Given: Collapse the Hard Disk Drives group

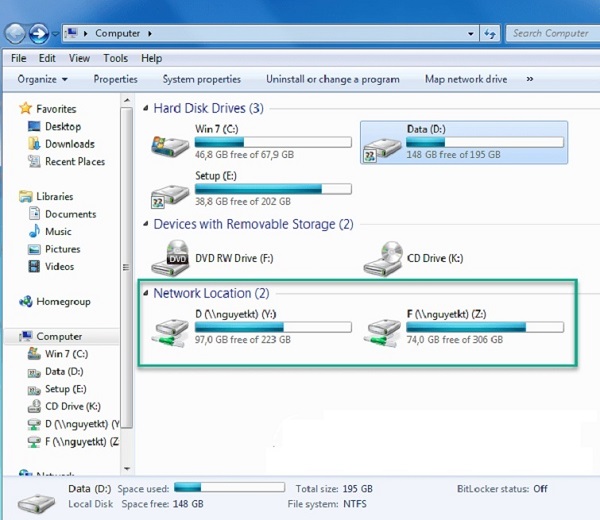Looking at the screenshot, I should pyautogui.click(x=146, y=108).
